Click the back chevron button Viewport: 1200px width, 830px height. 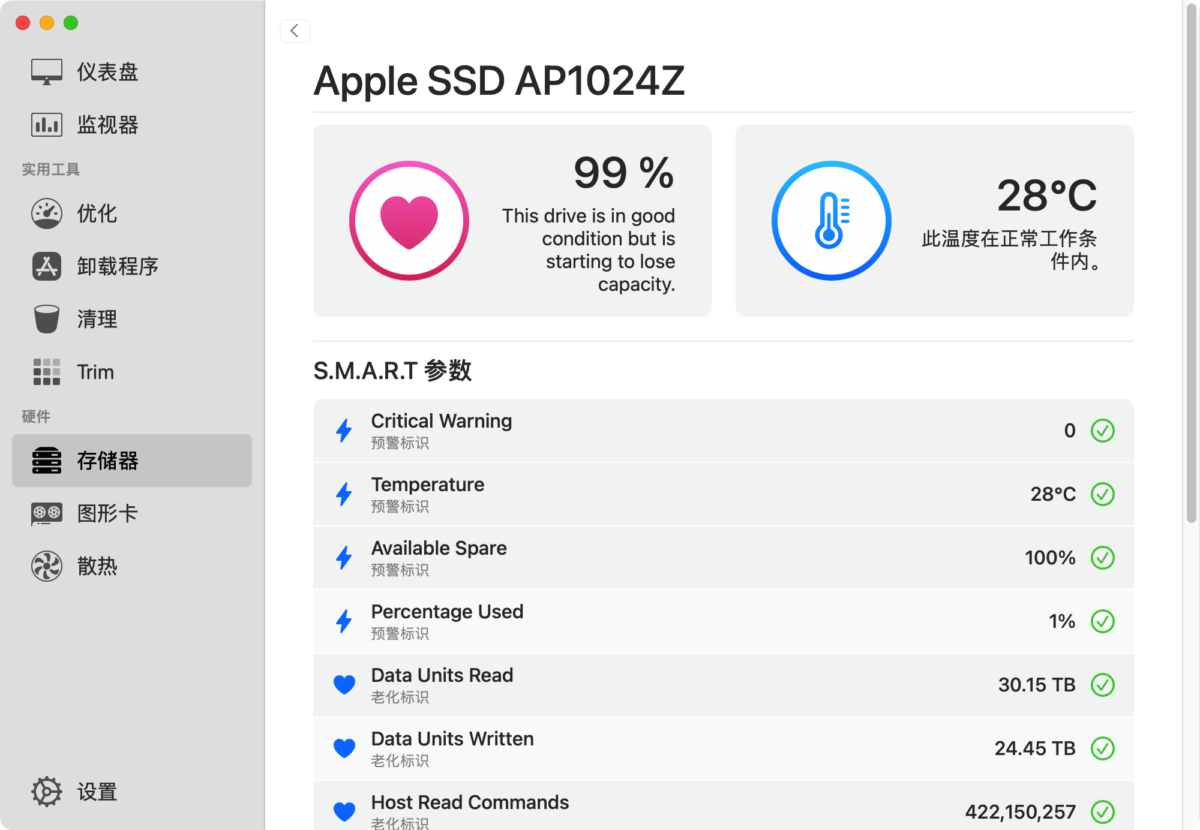pyautogui.click(x=294, y=31)
